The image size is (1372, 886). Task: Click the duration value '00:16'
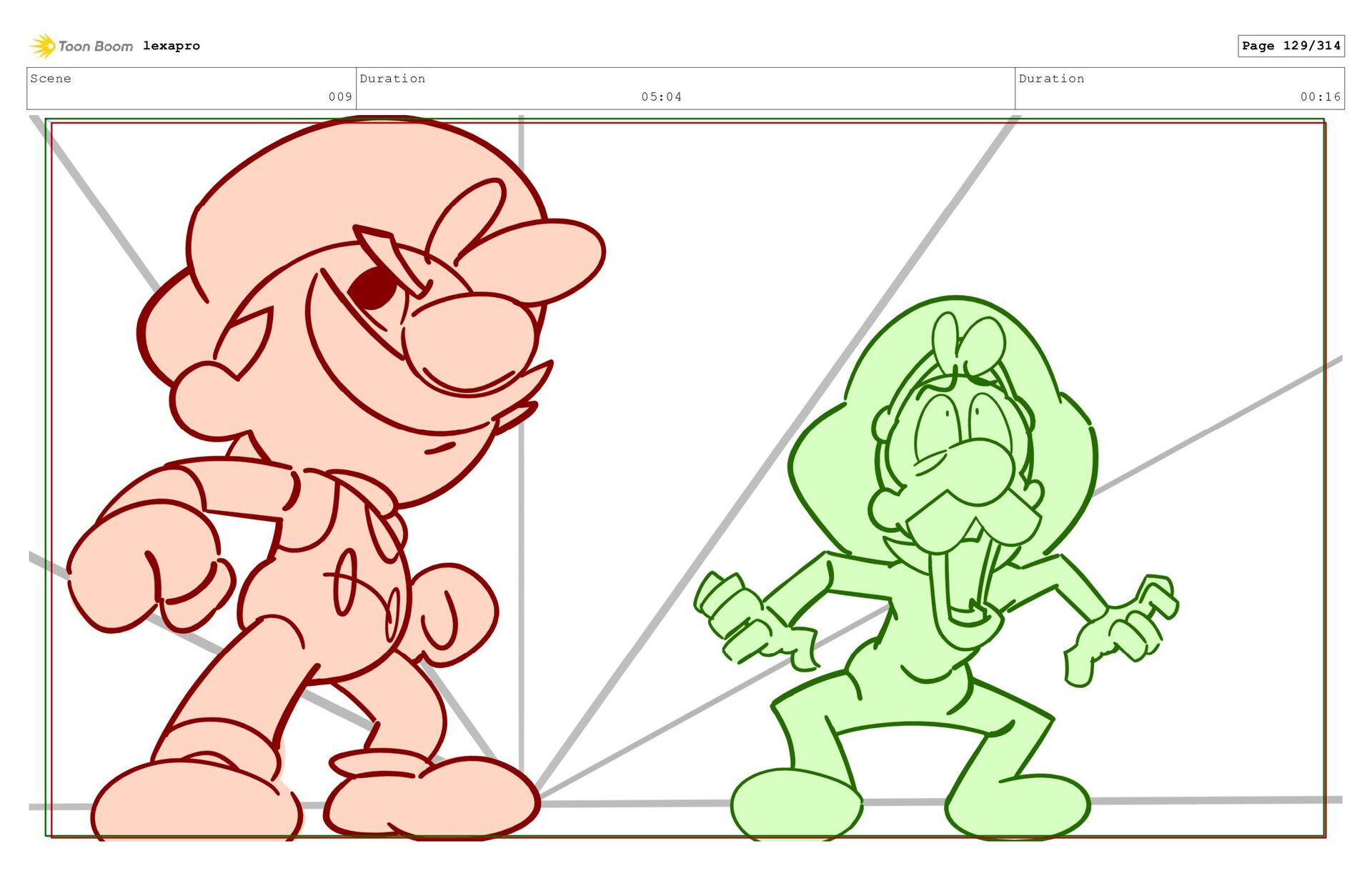point(1321,96)
